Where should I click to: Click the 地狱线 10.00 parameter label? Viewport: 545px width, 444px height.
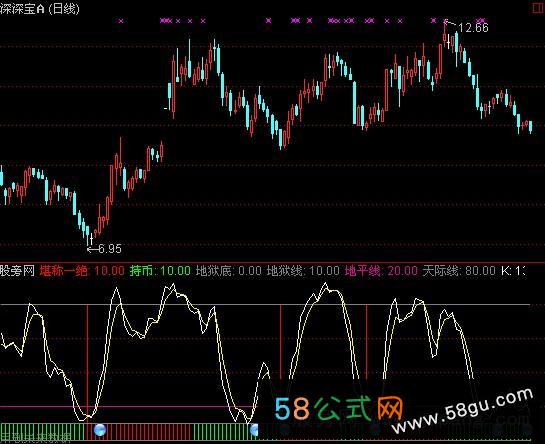tap(303, 271)
